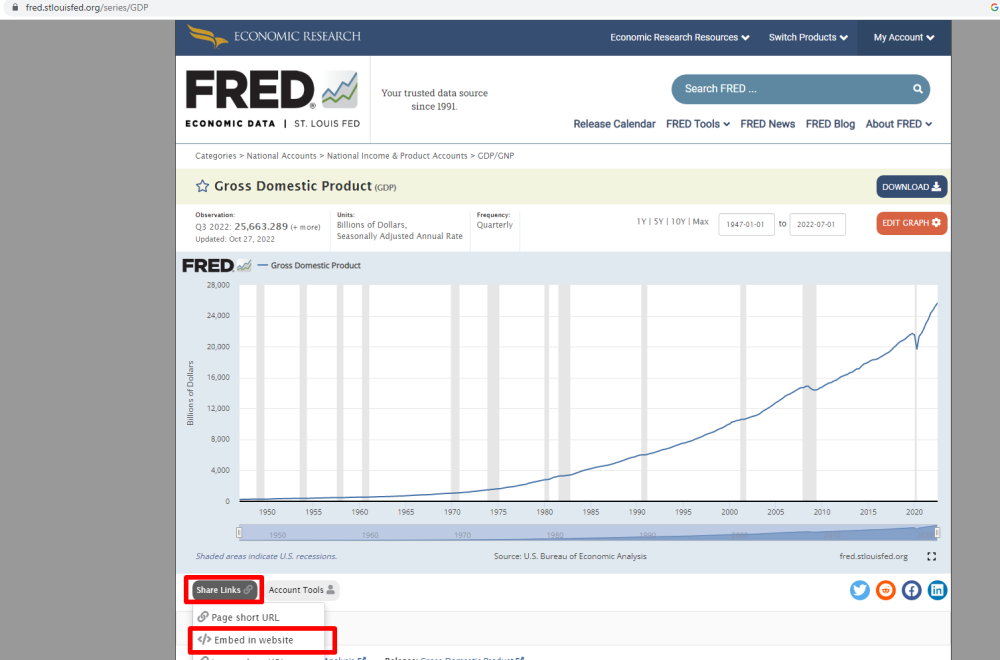
Task: Click 'Seasonally Adjusted Annual Rate' units text
Action: (400, 236)
